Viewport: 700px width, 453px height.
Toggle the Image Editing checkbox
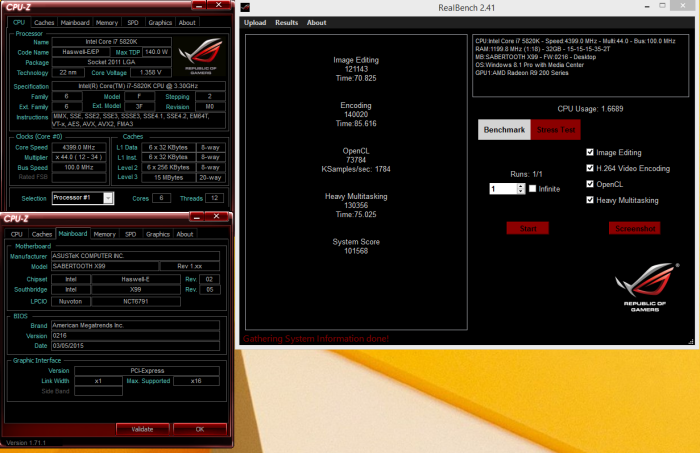(590, 152)
